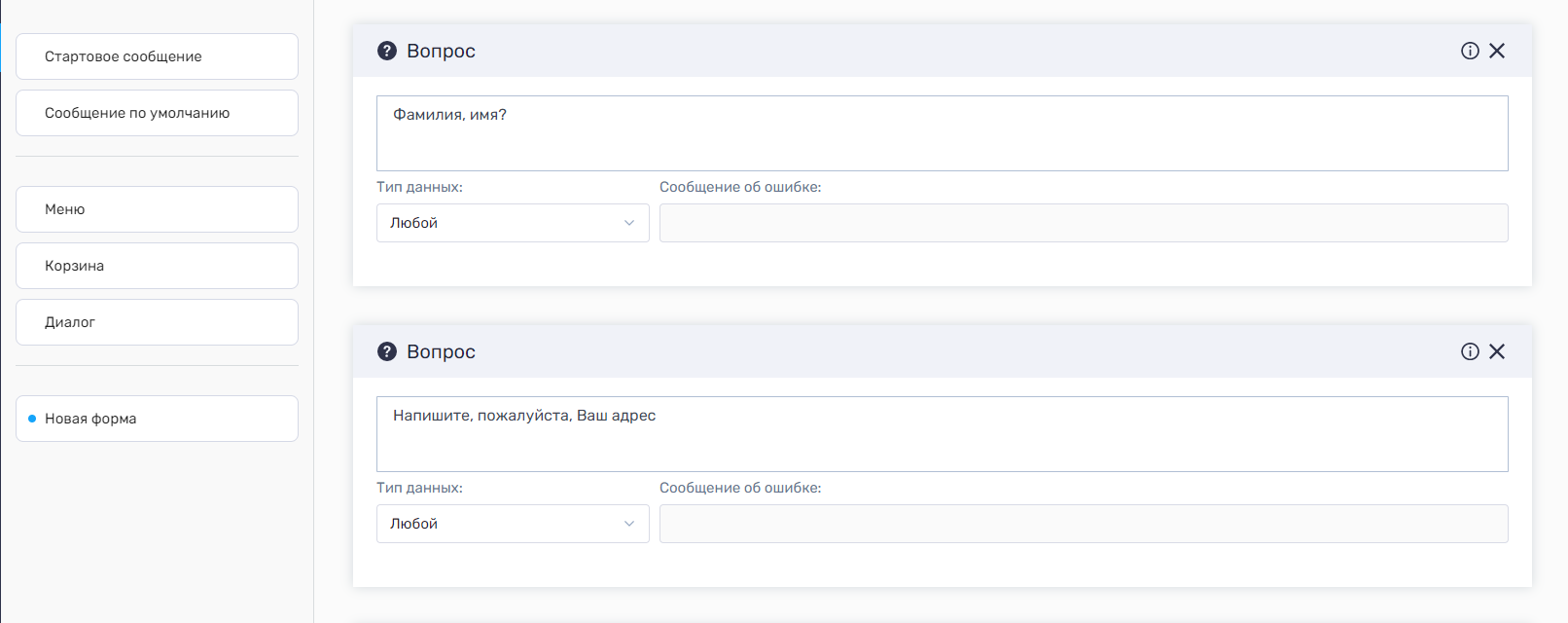Click the question mark icon on the first Вопрос card
The height and width of the screenshot is (623, 1568).
387,51
